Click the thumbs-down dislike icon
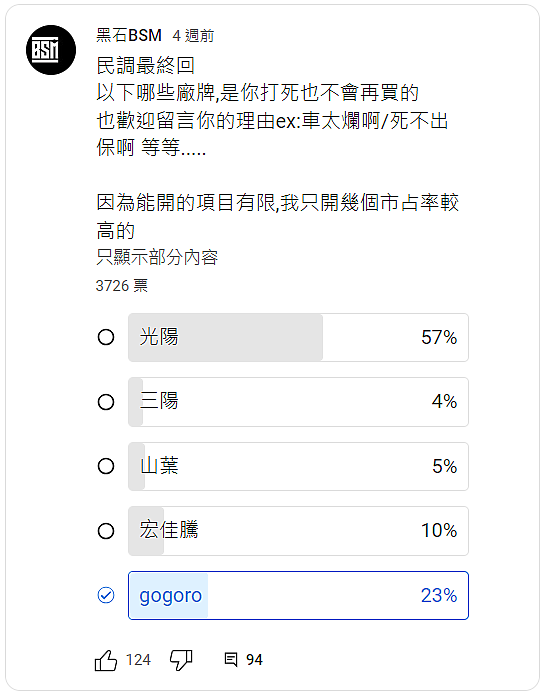 (181, 660)
